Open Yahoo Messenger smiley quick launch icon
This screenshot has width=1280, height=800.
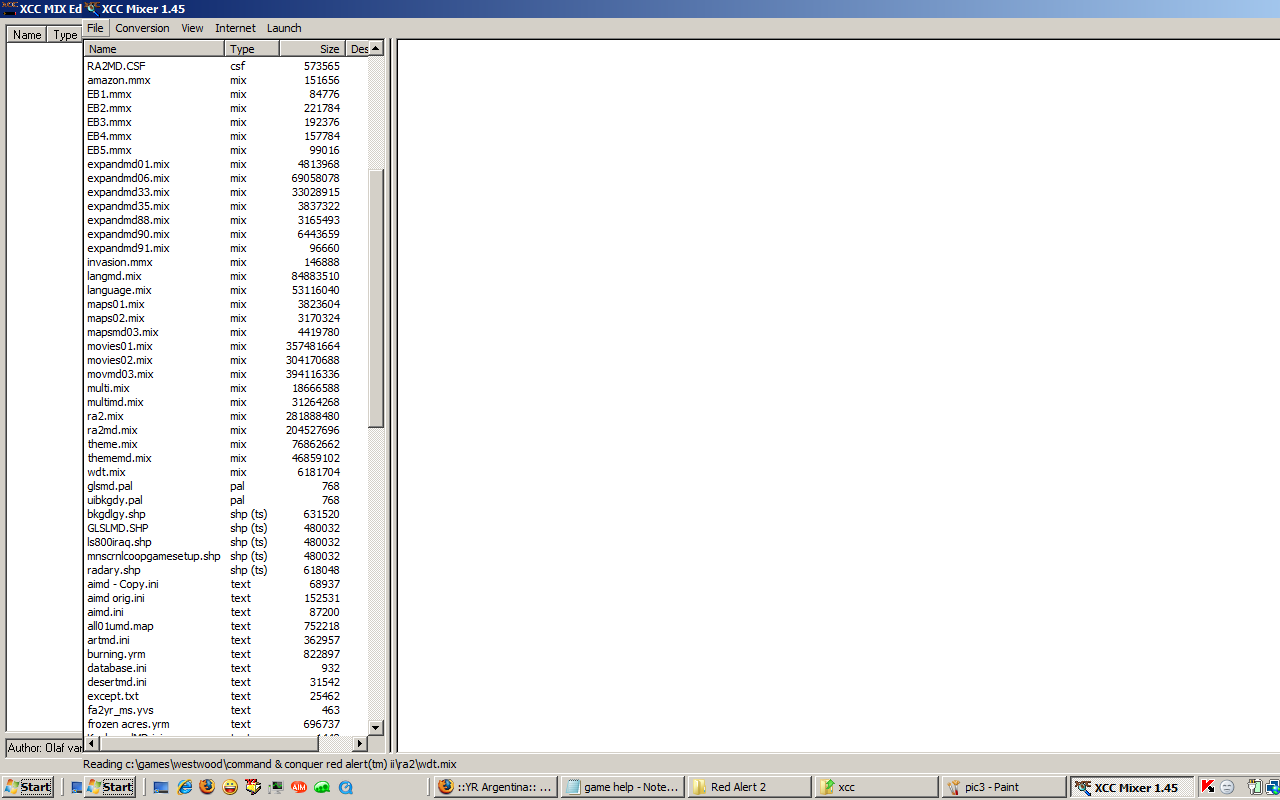230,787
